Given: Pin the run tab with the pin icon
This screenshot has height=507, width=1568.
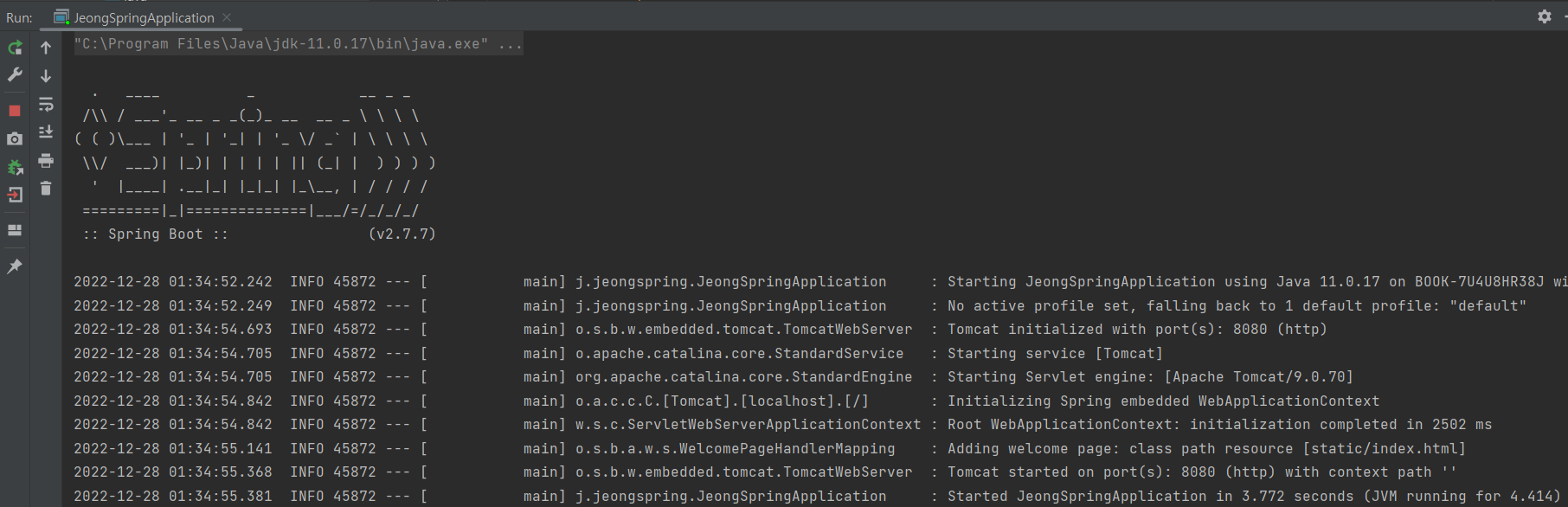Looking at the screenshot, I should point(15,266).
